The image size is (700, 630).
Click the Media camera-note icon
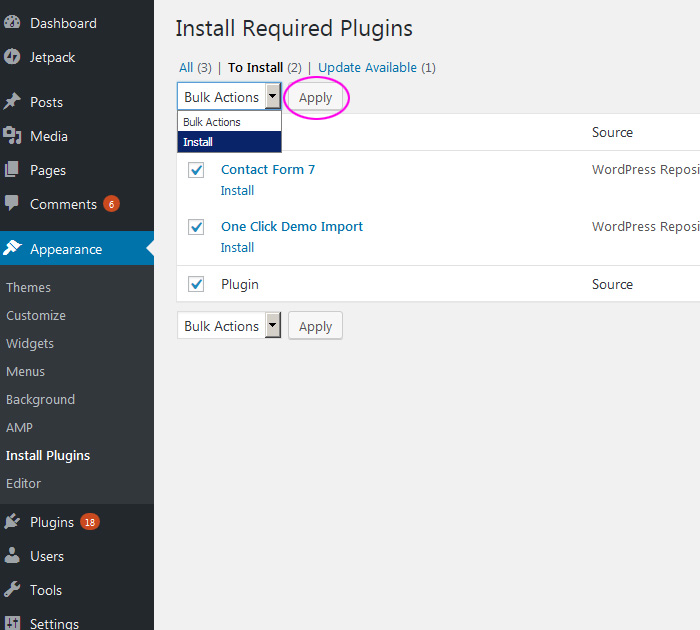(x=12, y=135)
